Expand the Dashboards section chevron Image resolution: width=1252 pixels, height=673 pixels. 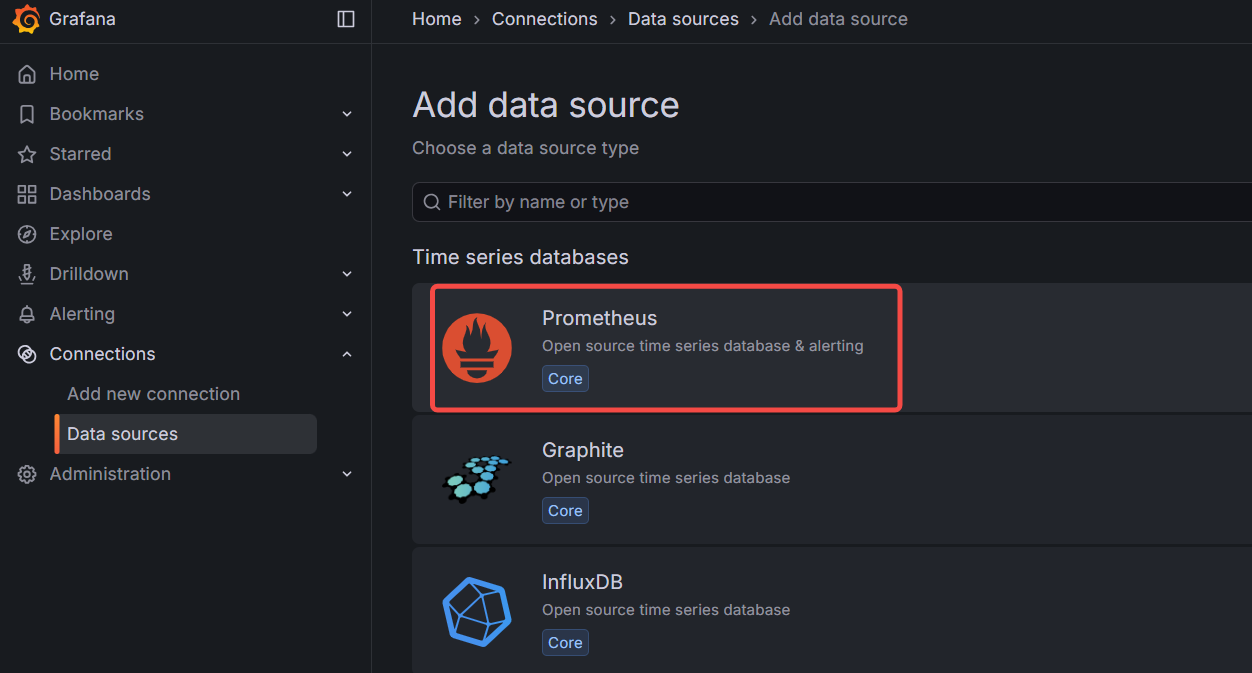click(347, 194)
